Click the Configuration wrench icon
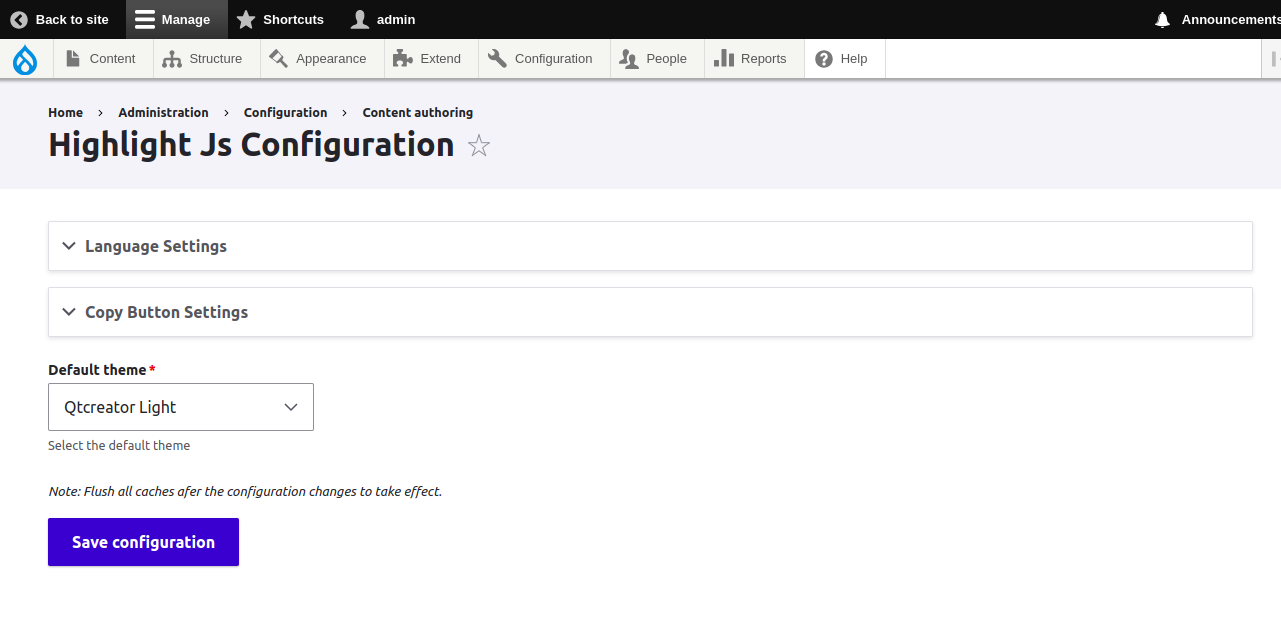 click(497, 59)
